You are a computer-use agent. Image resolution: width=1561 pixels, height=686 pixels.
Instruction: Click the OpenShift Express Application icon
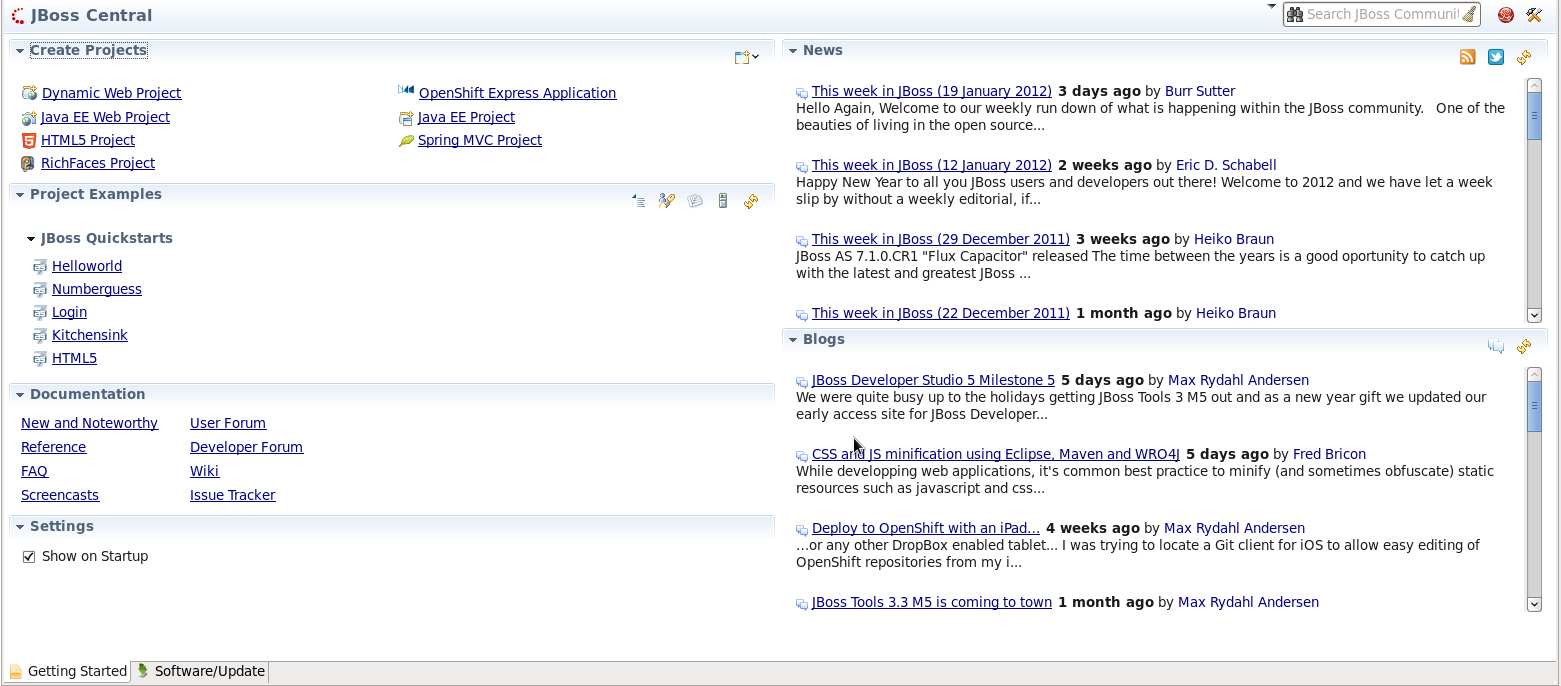tap(406, 91)
